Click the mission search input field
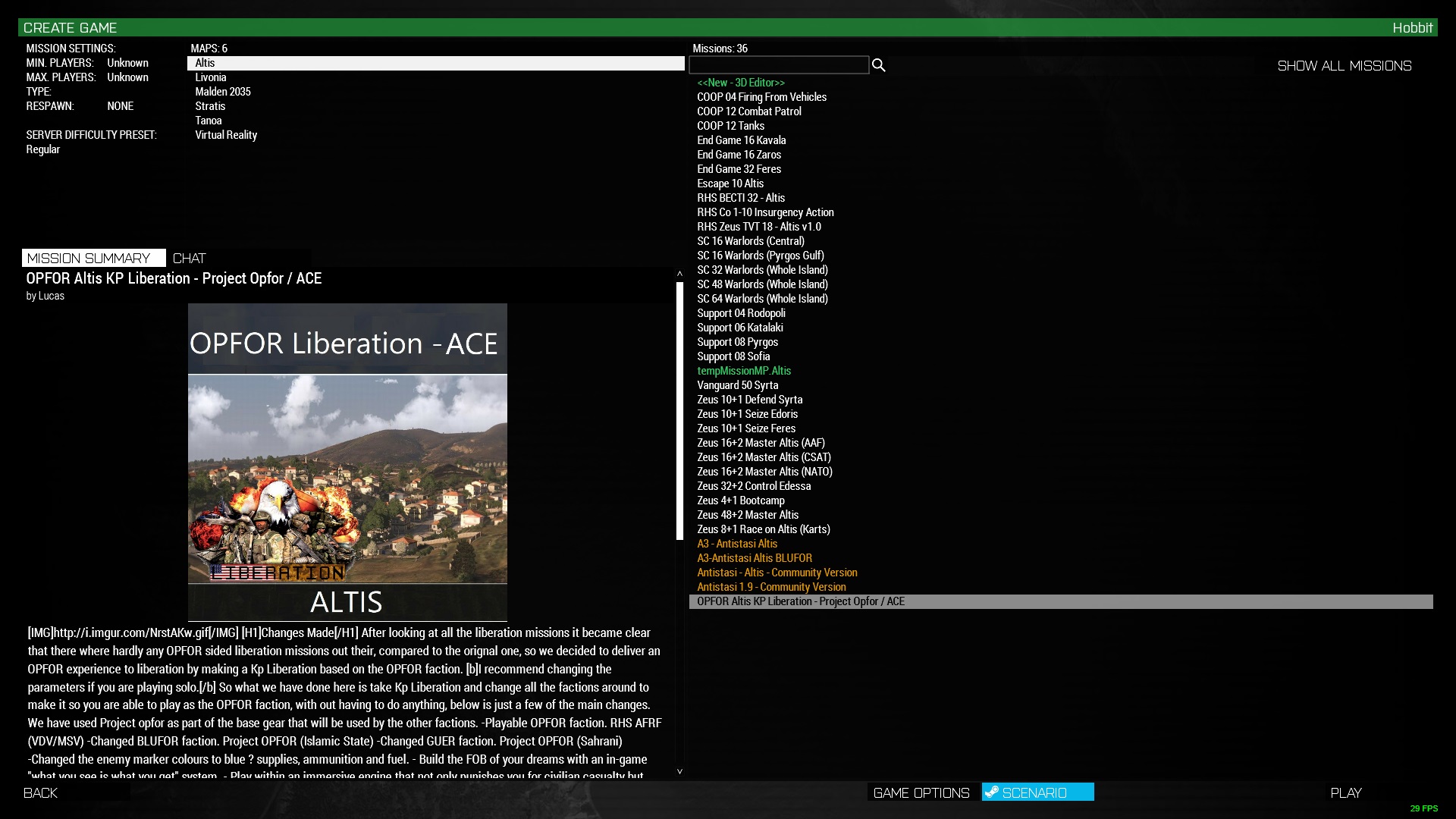 (x=779, y=65)
